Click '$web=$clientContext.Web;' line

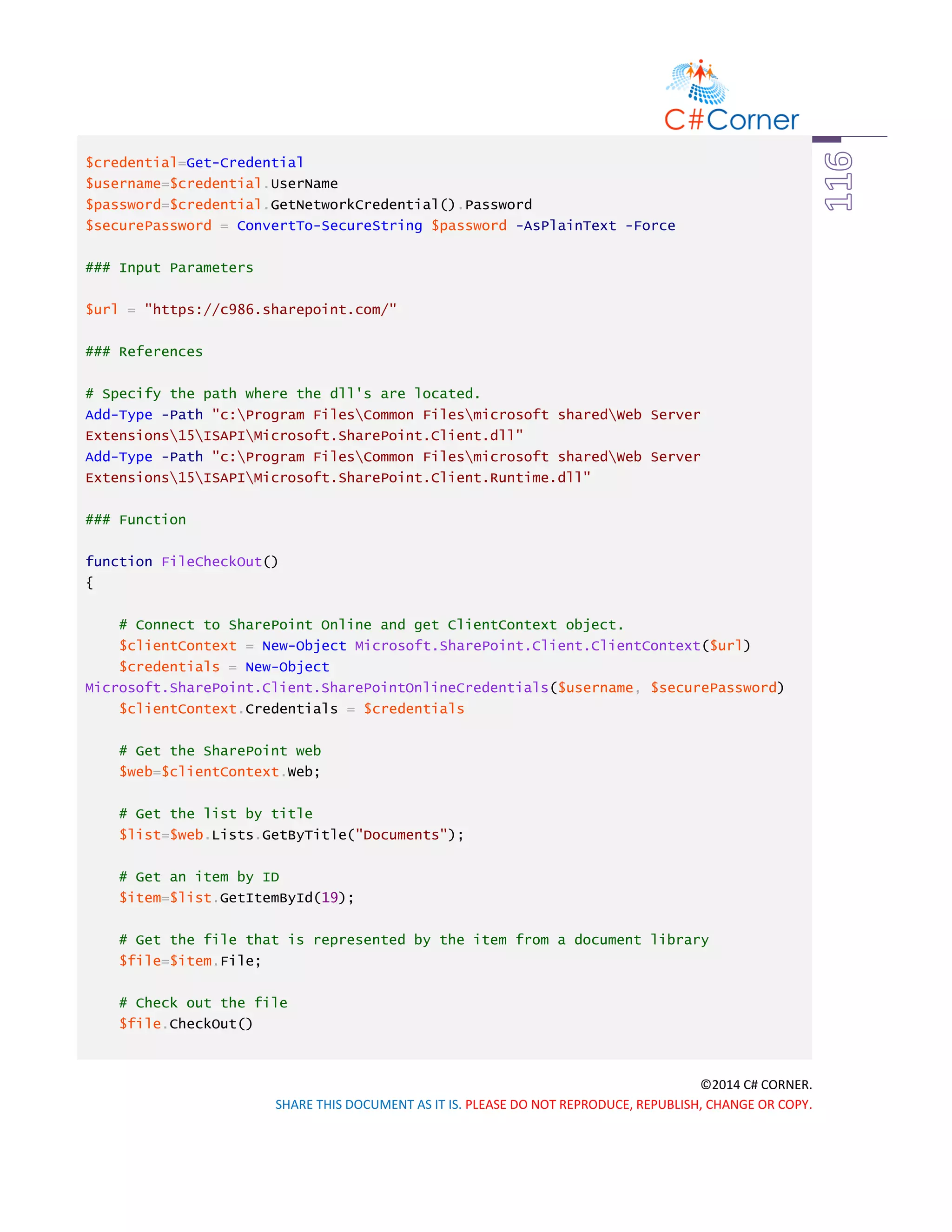(x=219, y=771)
